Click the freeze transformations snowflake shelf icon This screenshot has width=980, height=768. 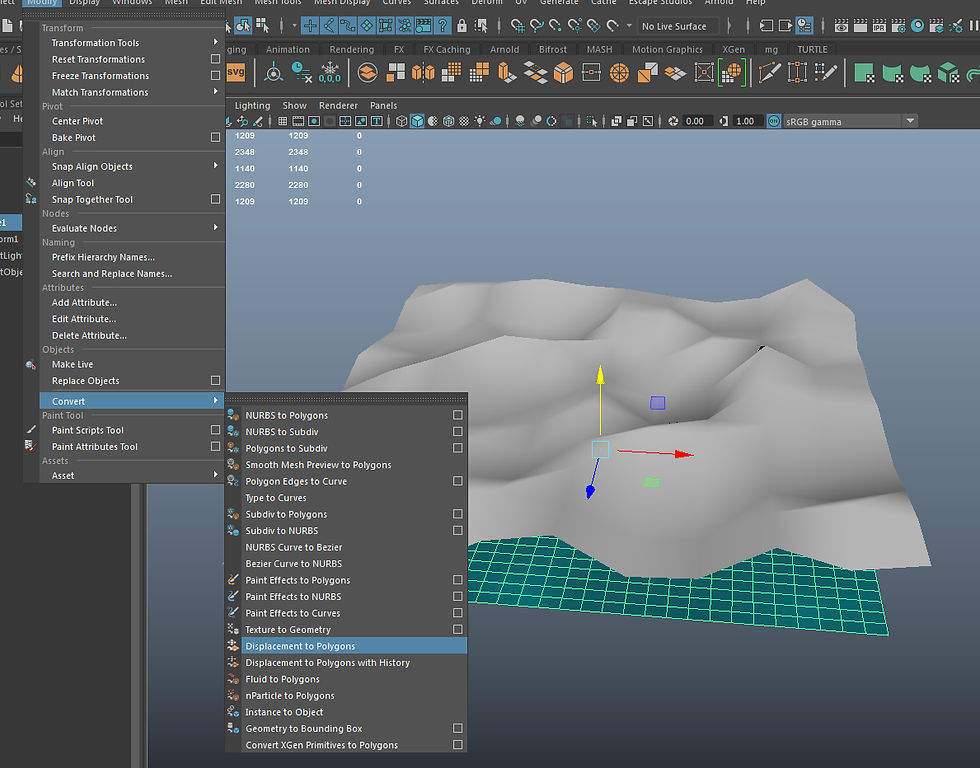click(329, 72)
